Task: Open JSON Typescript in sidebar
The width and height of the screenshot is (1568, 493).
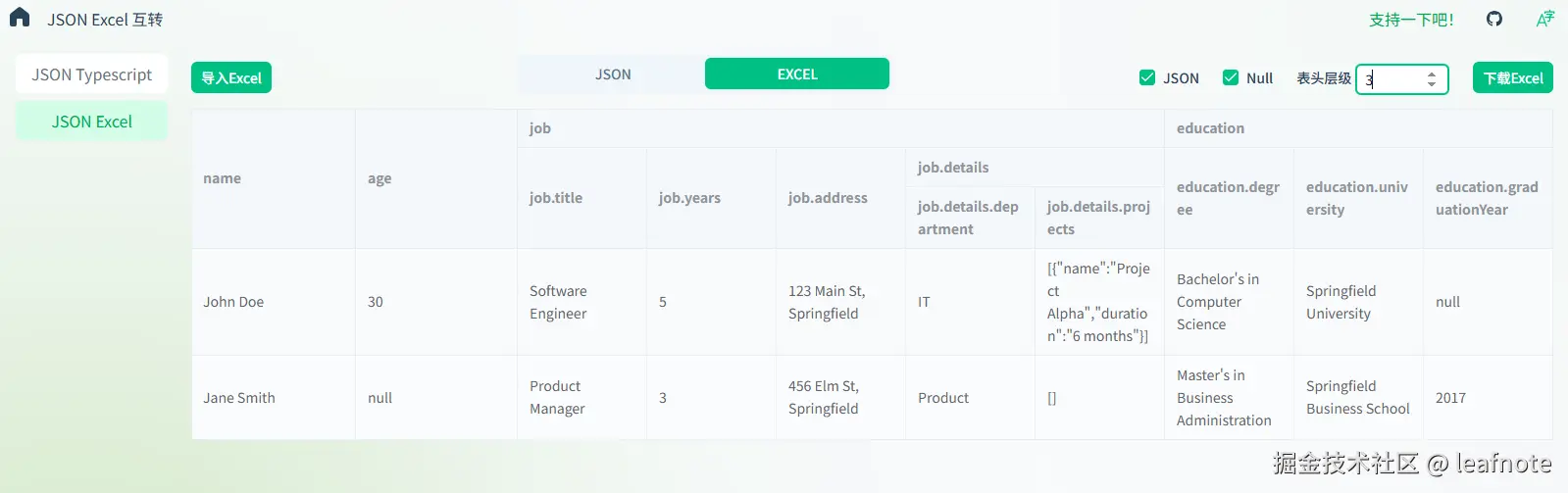Action: pos(91,74)
